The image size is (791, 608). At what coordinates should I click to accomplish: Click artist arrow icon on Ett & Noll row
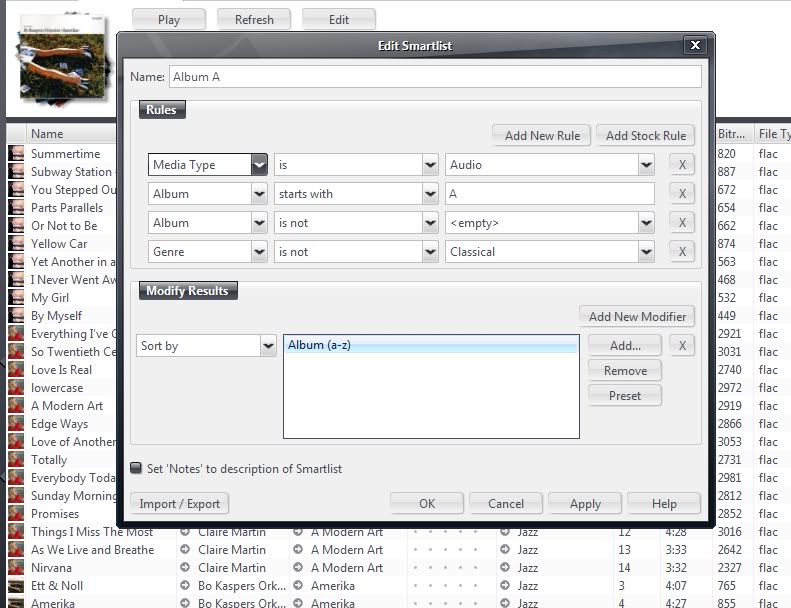(185, 585)
